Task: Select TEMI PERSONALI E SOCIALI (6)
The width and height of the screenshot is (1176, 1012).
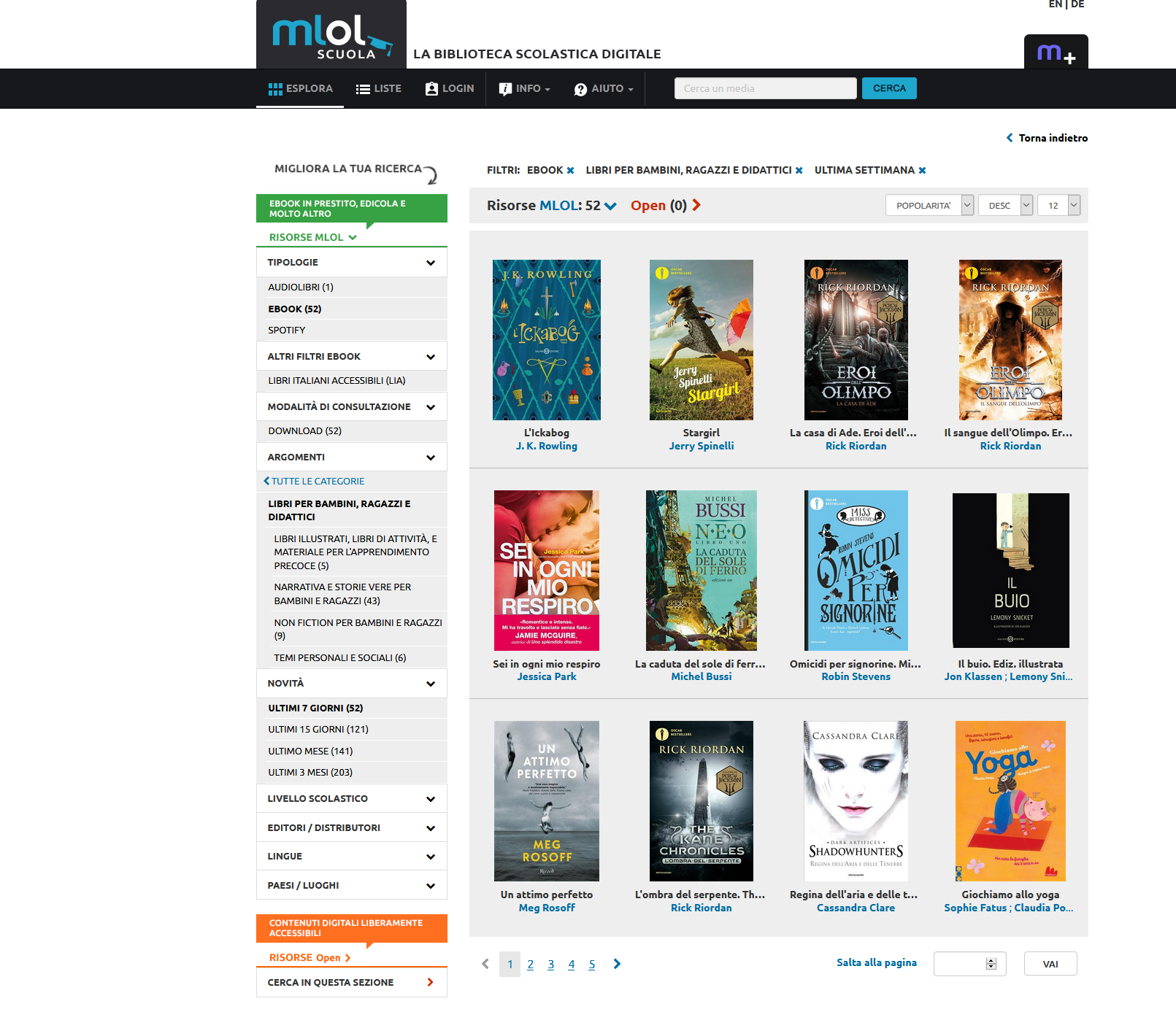Action: pyautogui.click(x=339, y=657)
